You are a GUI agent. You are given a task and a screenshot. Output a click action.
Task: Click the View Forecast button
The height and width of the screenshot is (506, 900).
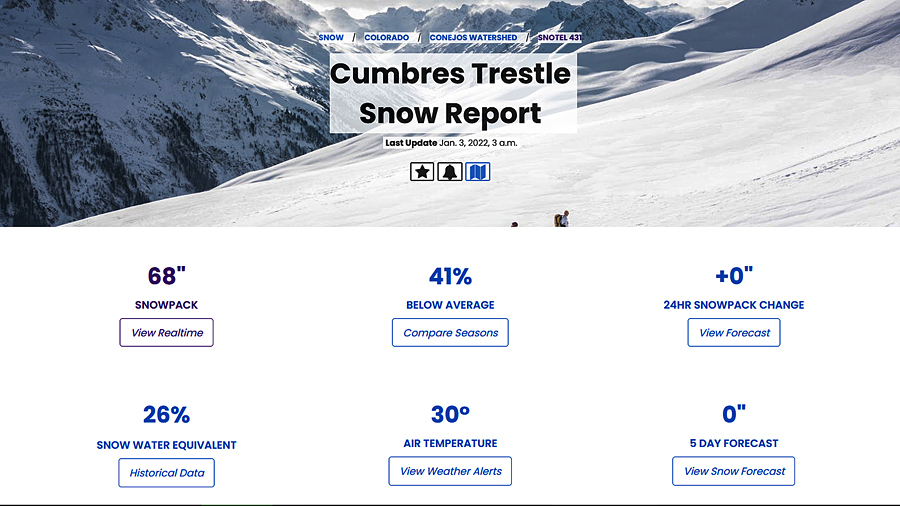(734, 333)
